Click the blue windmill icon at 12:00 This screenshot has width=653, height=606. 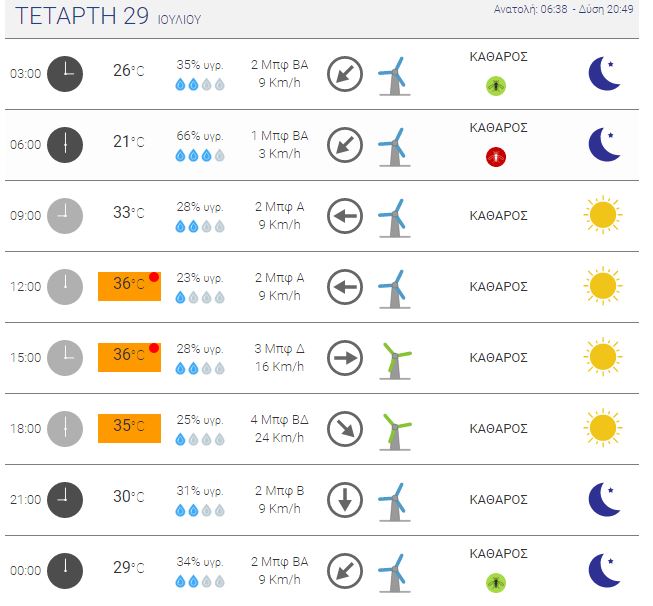pos(394,289)
